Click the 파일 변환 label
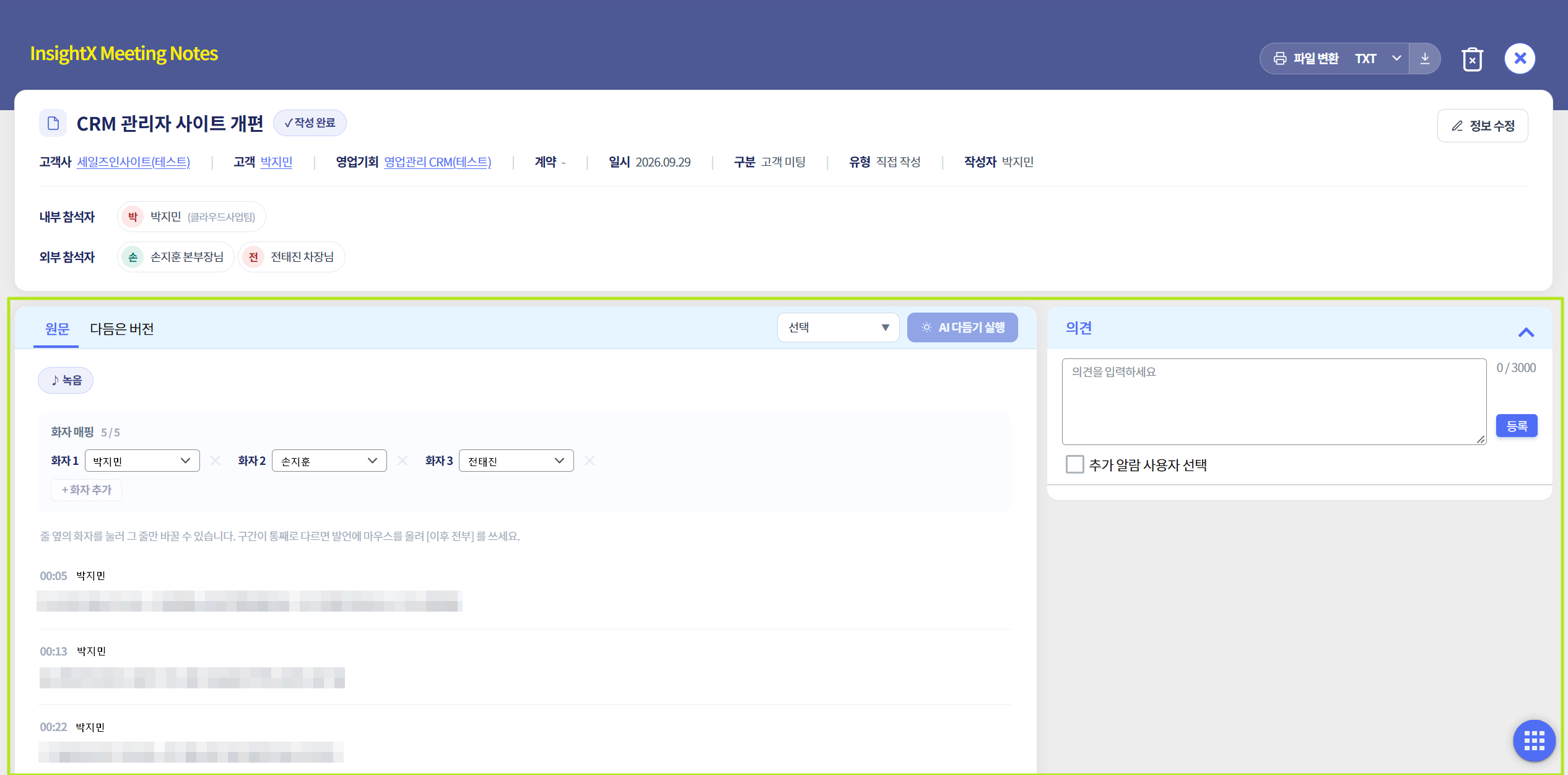Viewport: 1568px width, 775px height. point(1316,58)
